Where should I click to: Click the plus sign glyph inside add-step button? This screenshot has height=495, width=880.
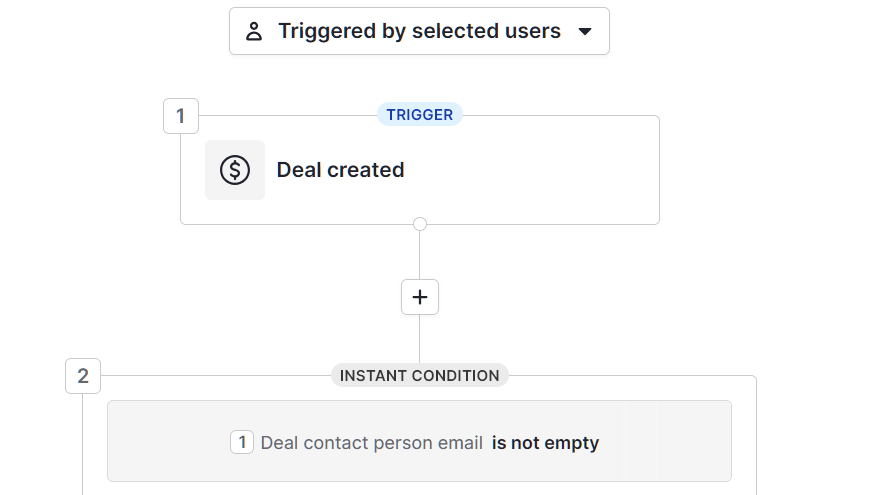coord(420,297)
